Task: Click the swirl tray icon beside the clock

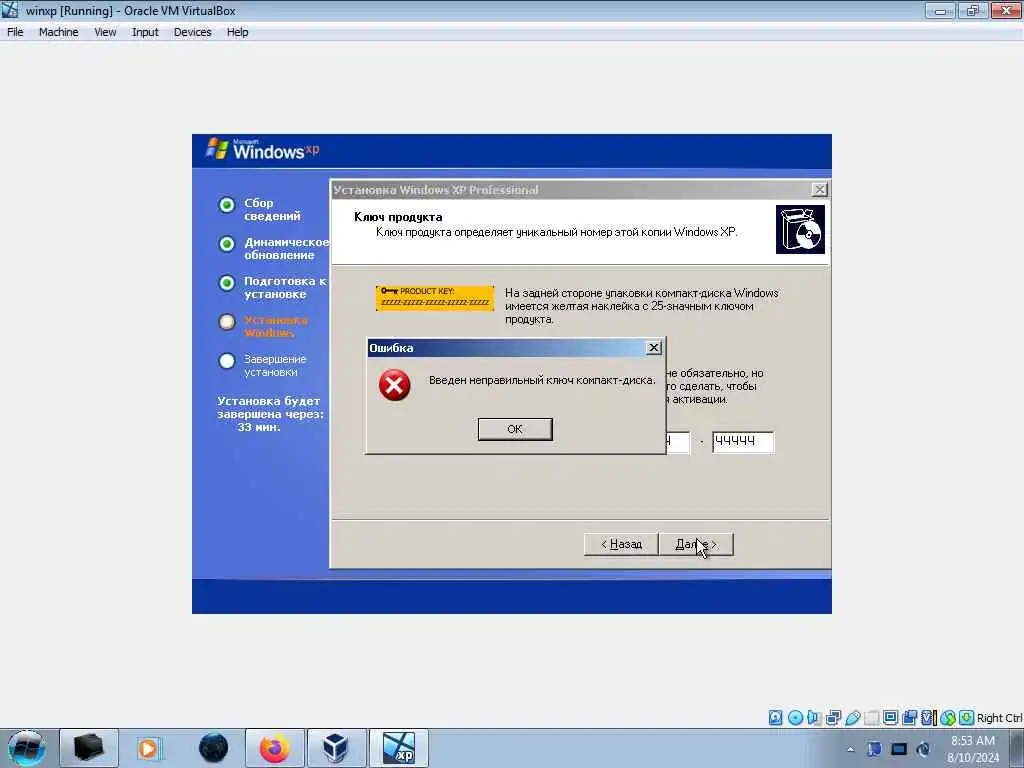Action: 923,748
